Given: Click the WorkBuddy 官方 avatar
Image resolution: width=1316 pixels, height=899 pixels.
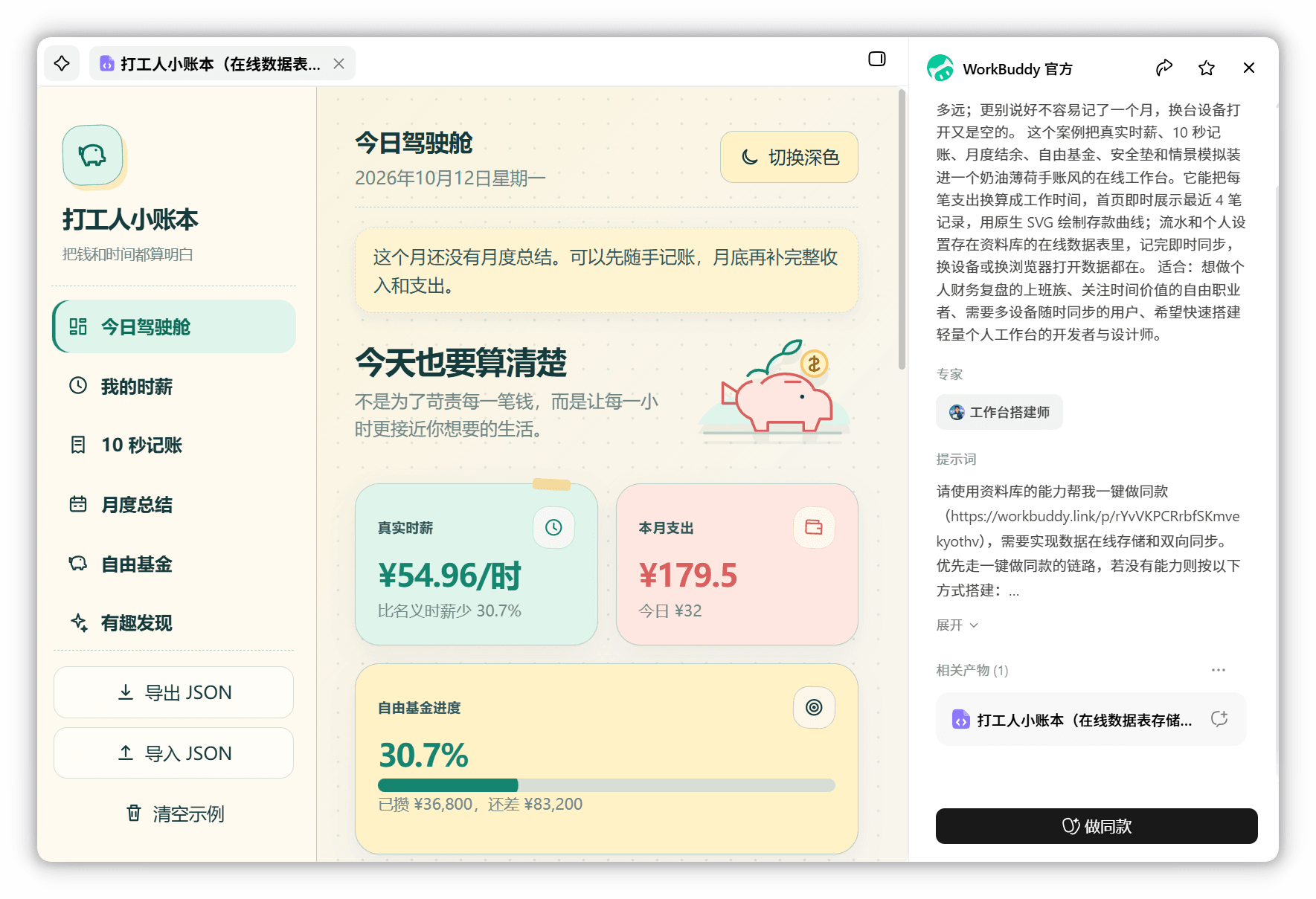Looking at the screenshot, I should coord(940,68).
